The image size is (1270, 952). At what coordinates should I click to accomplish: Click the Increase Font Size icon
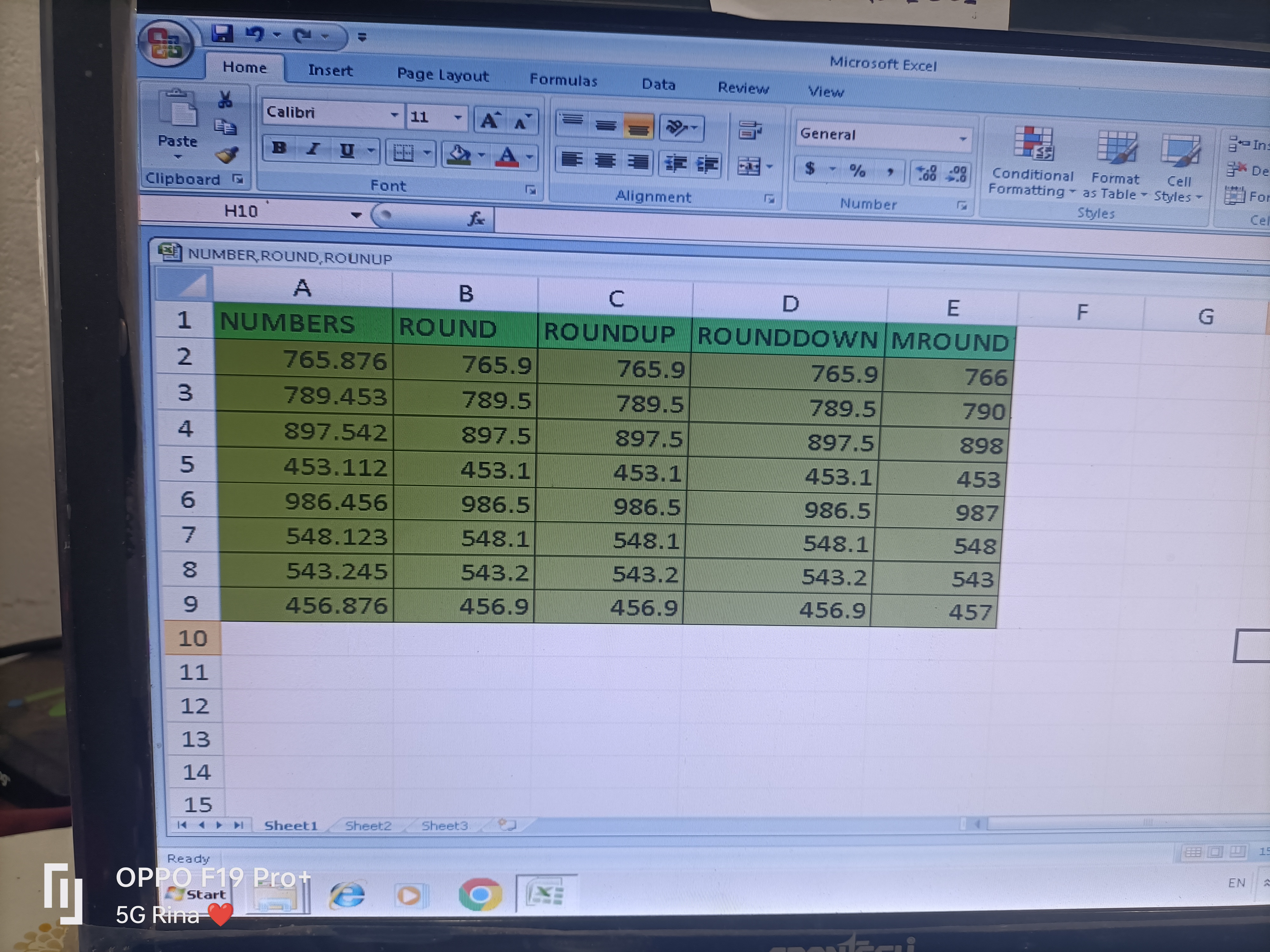click(x=490, y=121)
